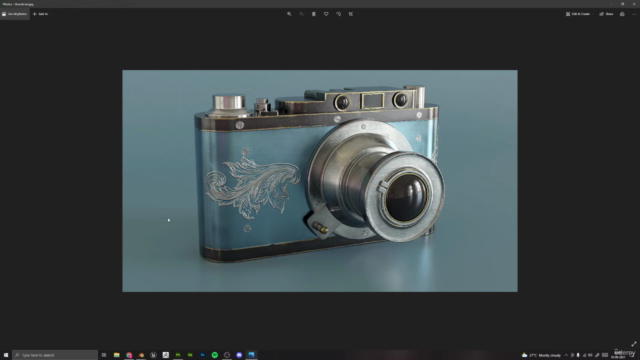Screen dimensions: 640x360
Task: Zoom out of the photo
Action: pos(301,14)
